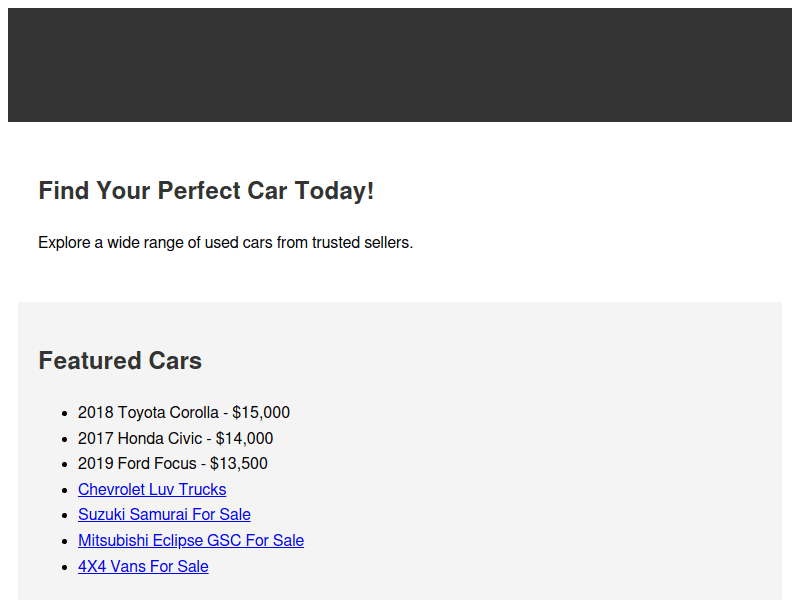Click the dark header banner
800x600 pixels.
[x=400, y=65]
